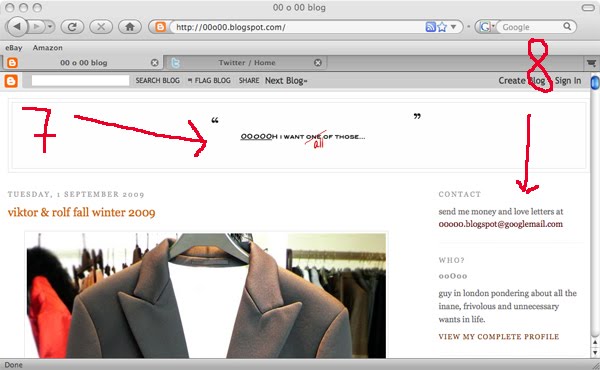Click the CONTACT sidebar heading

click(460, 194)
